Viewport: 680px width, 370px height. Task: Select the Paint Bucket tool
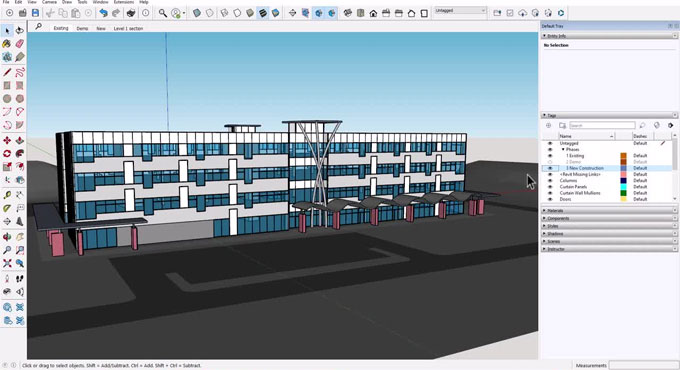pyautogui.click(x=7, y=44)
